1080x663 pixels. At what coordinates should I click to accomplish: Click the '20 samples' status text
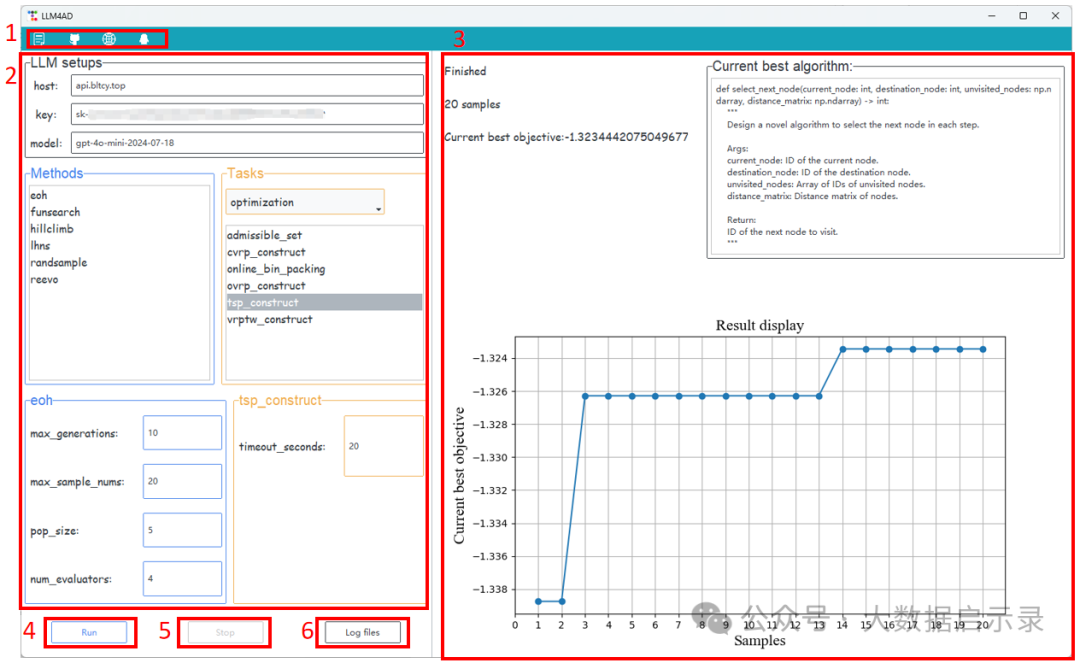(x=472, y=104)
